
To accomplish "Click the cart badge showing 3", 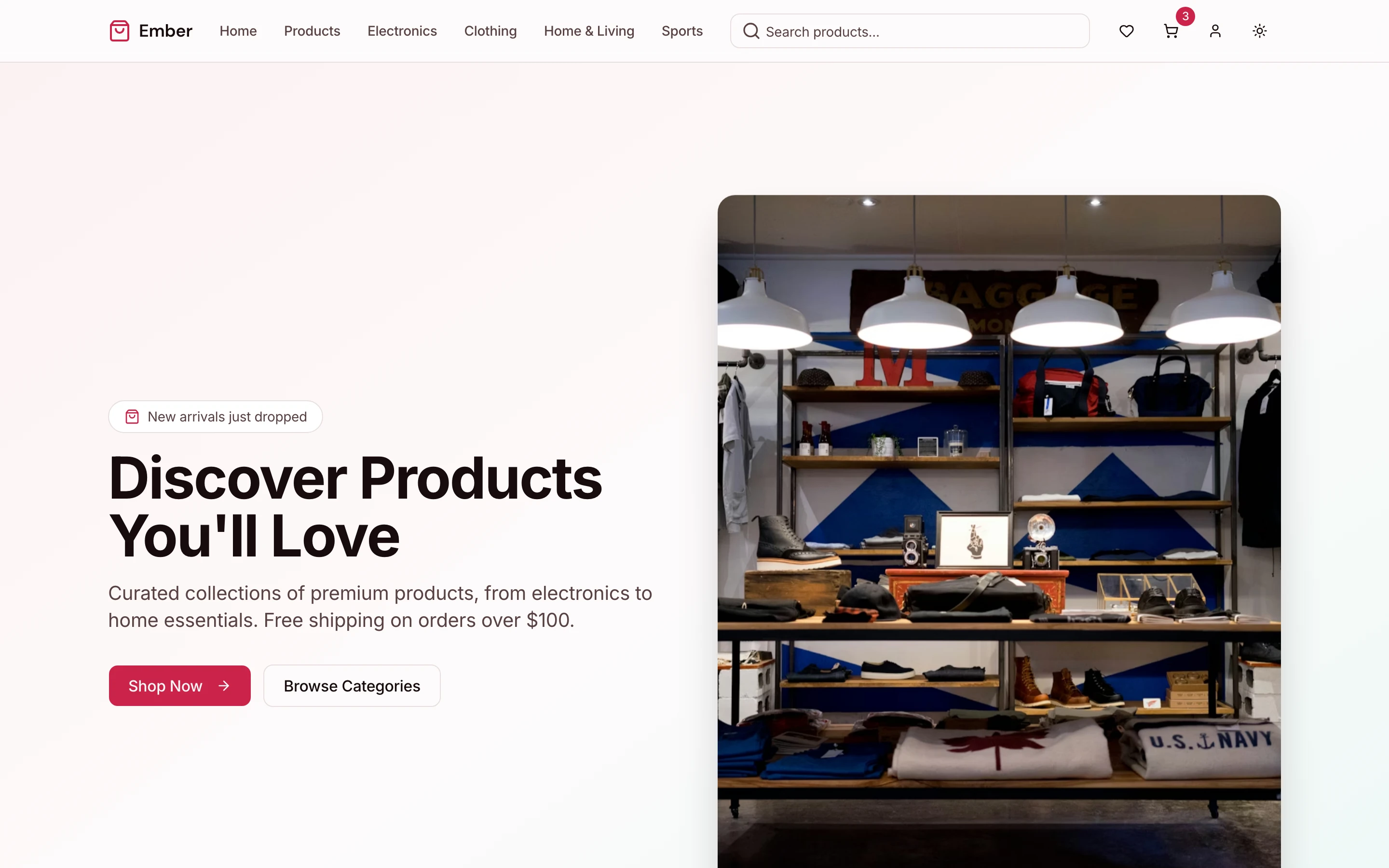I will point(1185,16).
